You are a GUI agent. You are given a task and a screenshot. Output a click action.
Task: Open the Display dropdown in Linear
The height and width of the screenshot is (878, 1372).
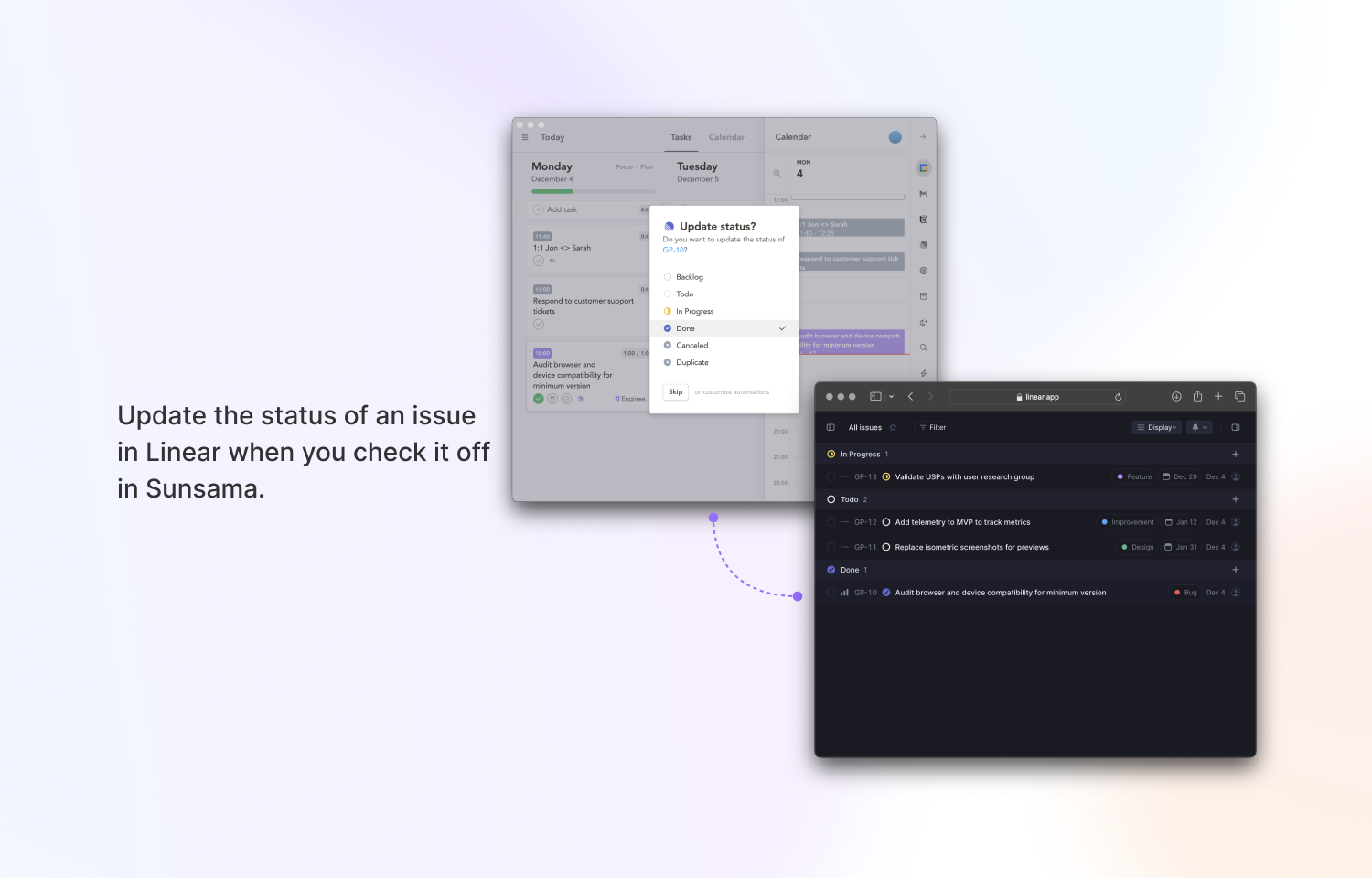point(1157,427)
